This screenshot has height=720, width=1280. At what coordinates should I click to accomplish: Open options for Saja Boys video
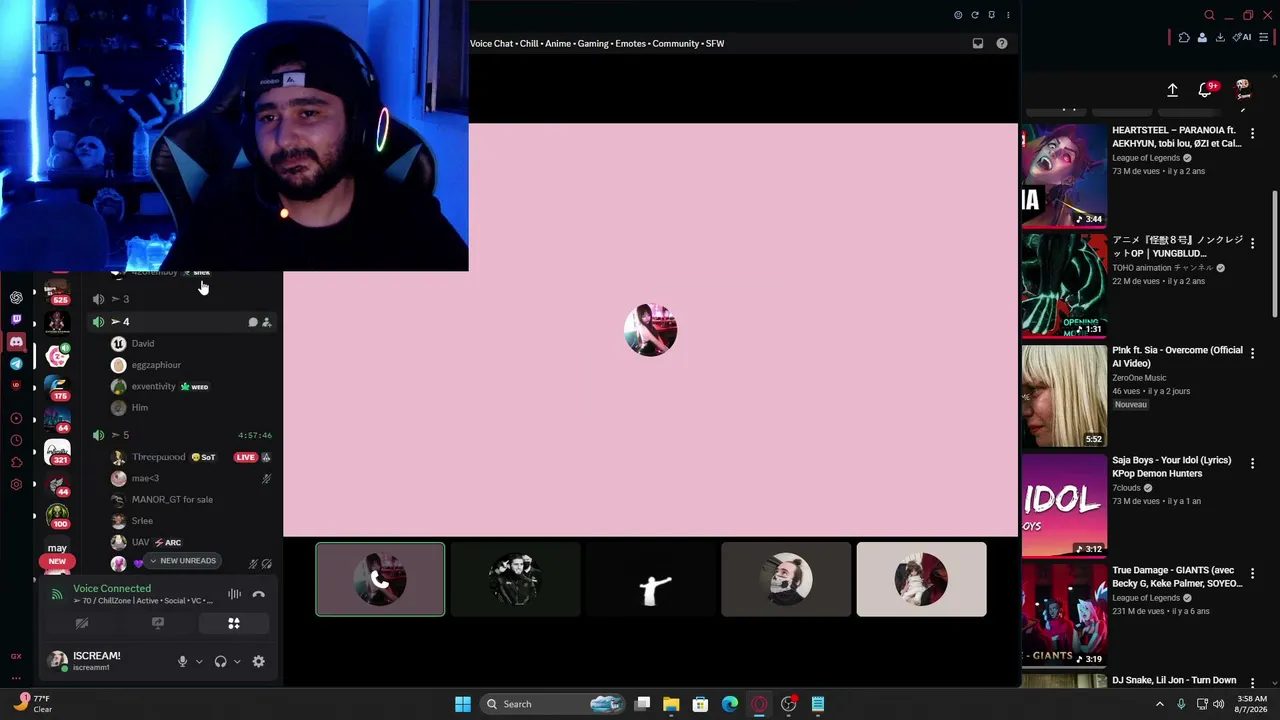point(1252,464)
